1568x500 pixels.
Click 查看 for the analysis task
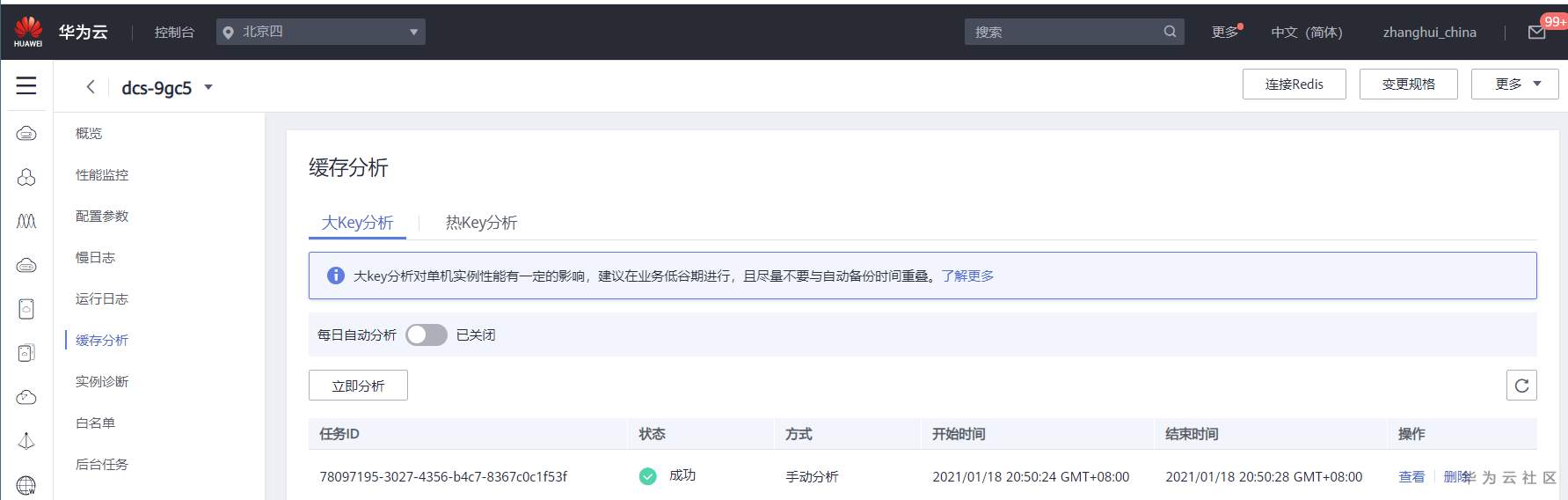[x=1411, y=476]
